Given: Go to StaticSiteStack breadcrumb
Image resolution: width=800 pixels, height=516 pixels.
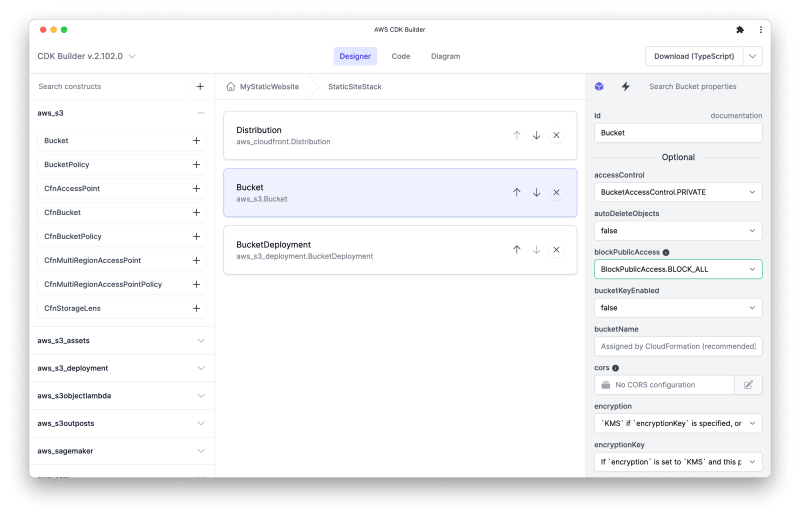Looking at the screenshot, I should point(355,87).
